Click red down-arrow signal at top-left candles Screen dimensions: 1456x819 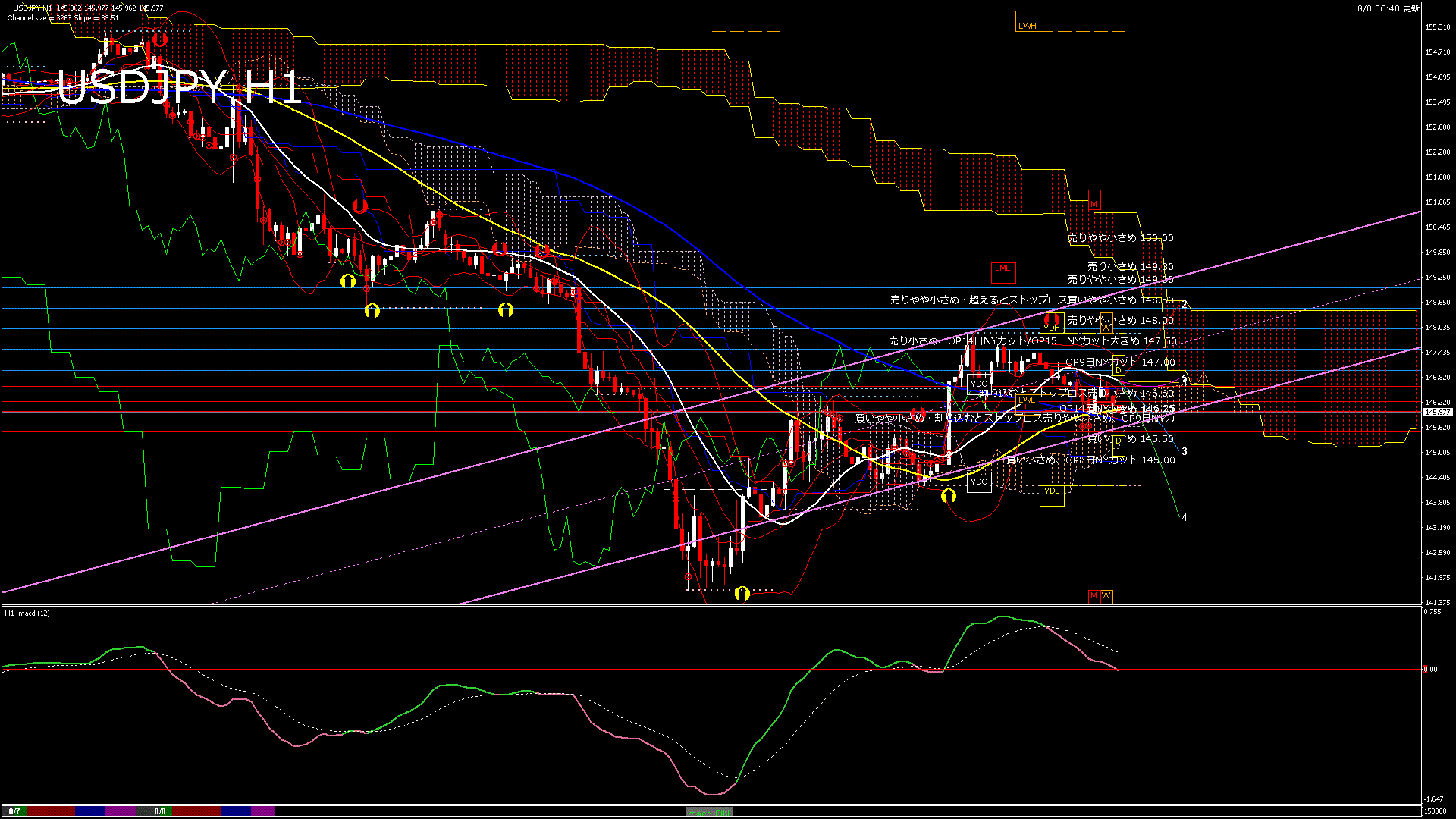(x=158, y=38)
